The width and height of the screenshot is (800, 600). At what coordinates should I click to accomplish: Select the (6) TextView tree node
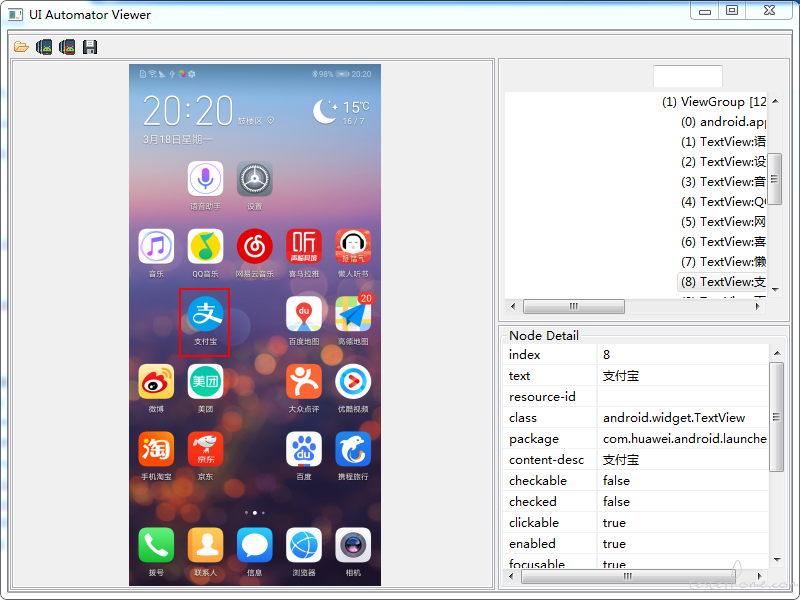coord(723,242)
